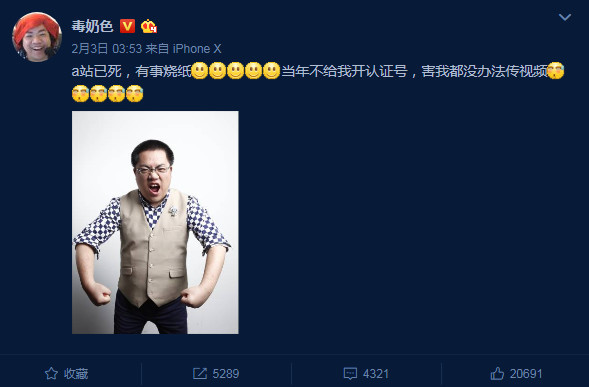589x387 pixels.
Task: Click the thumbs-up like icon
Action: click(497, 373)
